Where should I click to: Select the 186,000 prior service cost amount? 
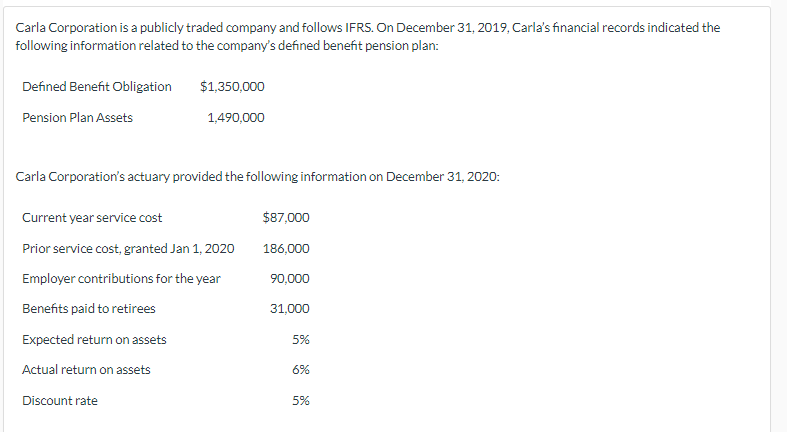click(286, 248)
